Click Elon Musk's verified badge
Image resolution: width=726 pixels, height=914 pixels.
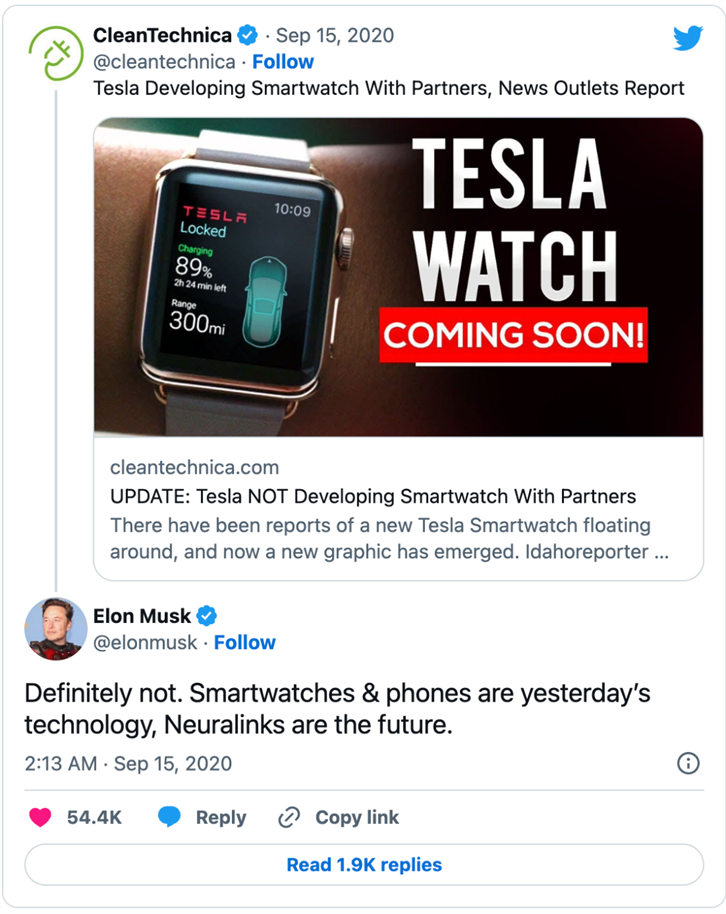(x=206, y=616)
